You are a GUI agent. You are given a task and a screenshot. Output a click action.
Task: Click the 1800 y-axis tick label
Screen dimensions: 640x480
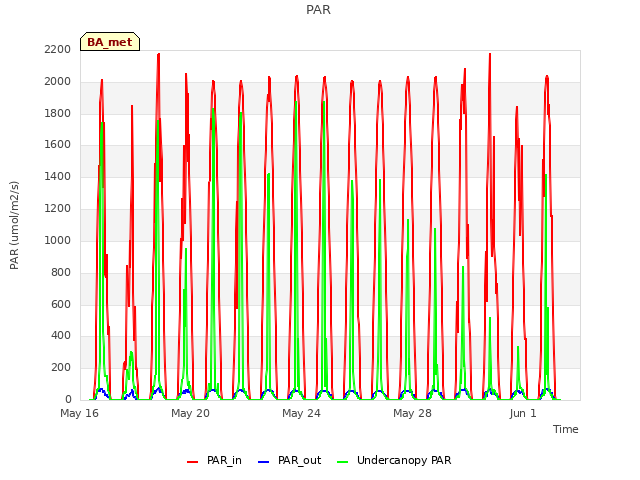(x=58, y=113)
